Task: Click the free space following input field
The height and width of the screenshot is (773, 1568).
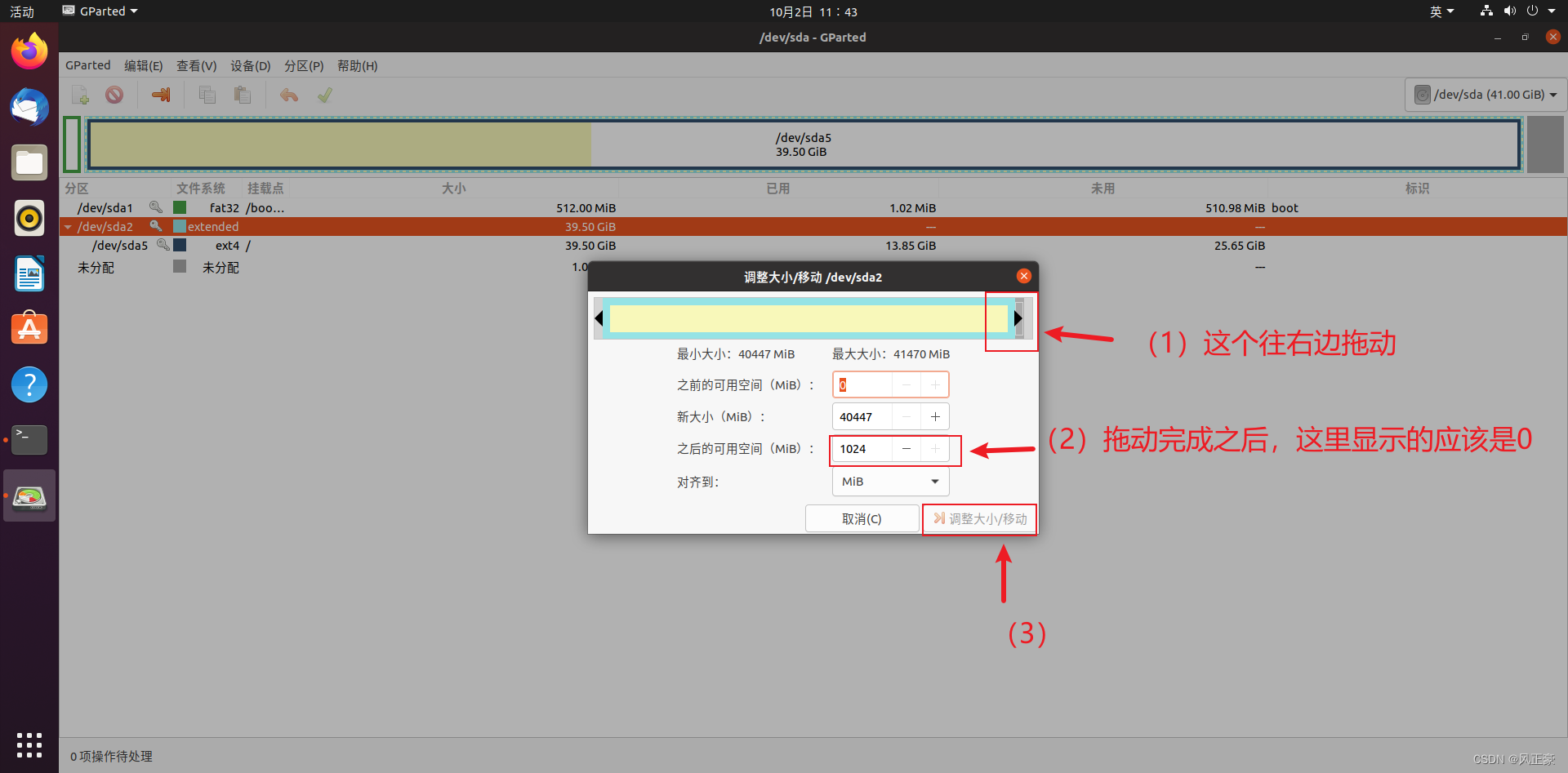Action: coord(862,449)
